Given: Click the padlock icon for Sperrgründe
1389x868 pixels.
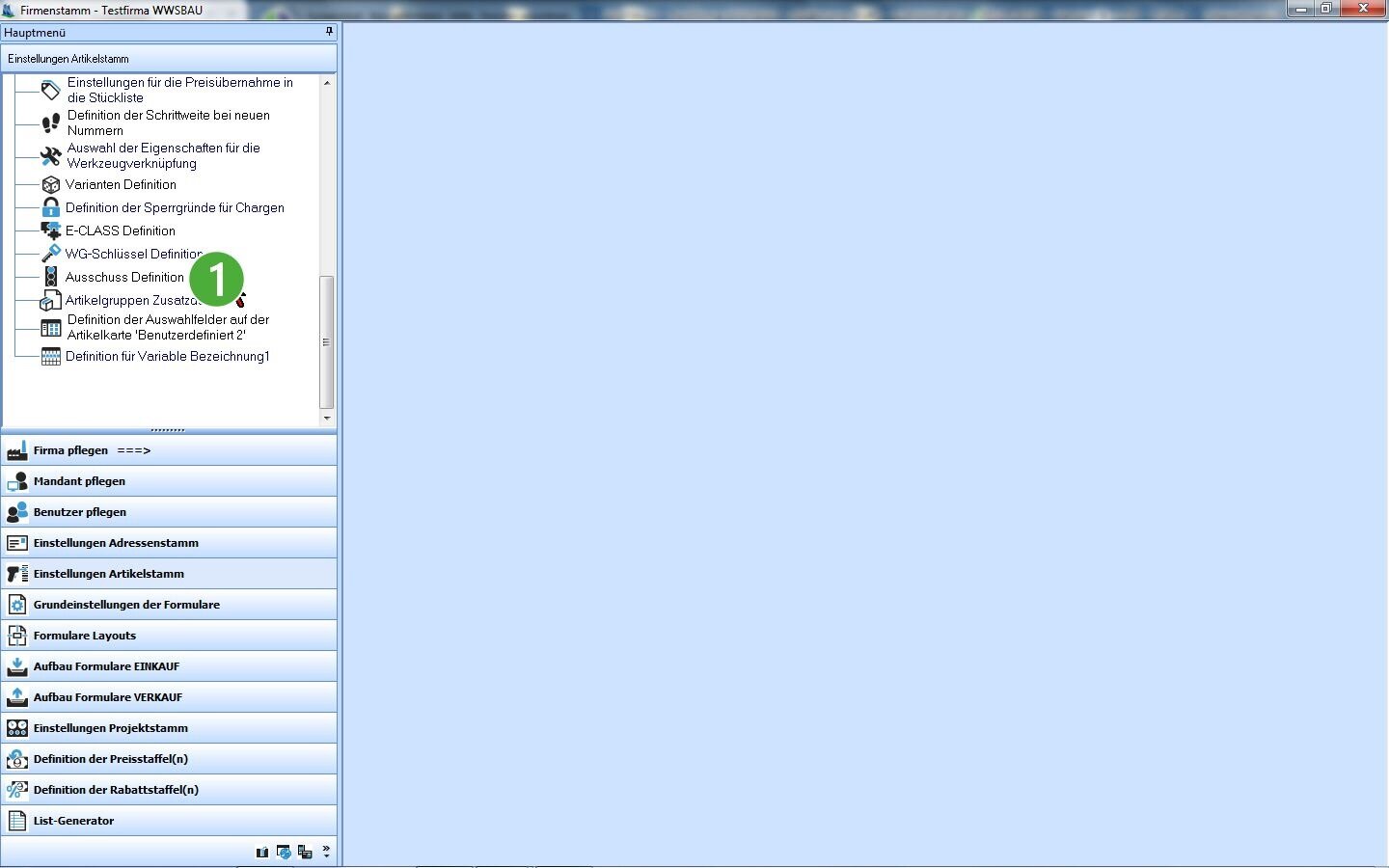Looking at the screenshot, I should [x=51, y=207].
